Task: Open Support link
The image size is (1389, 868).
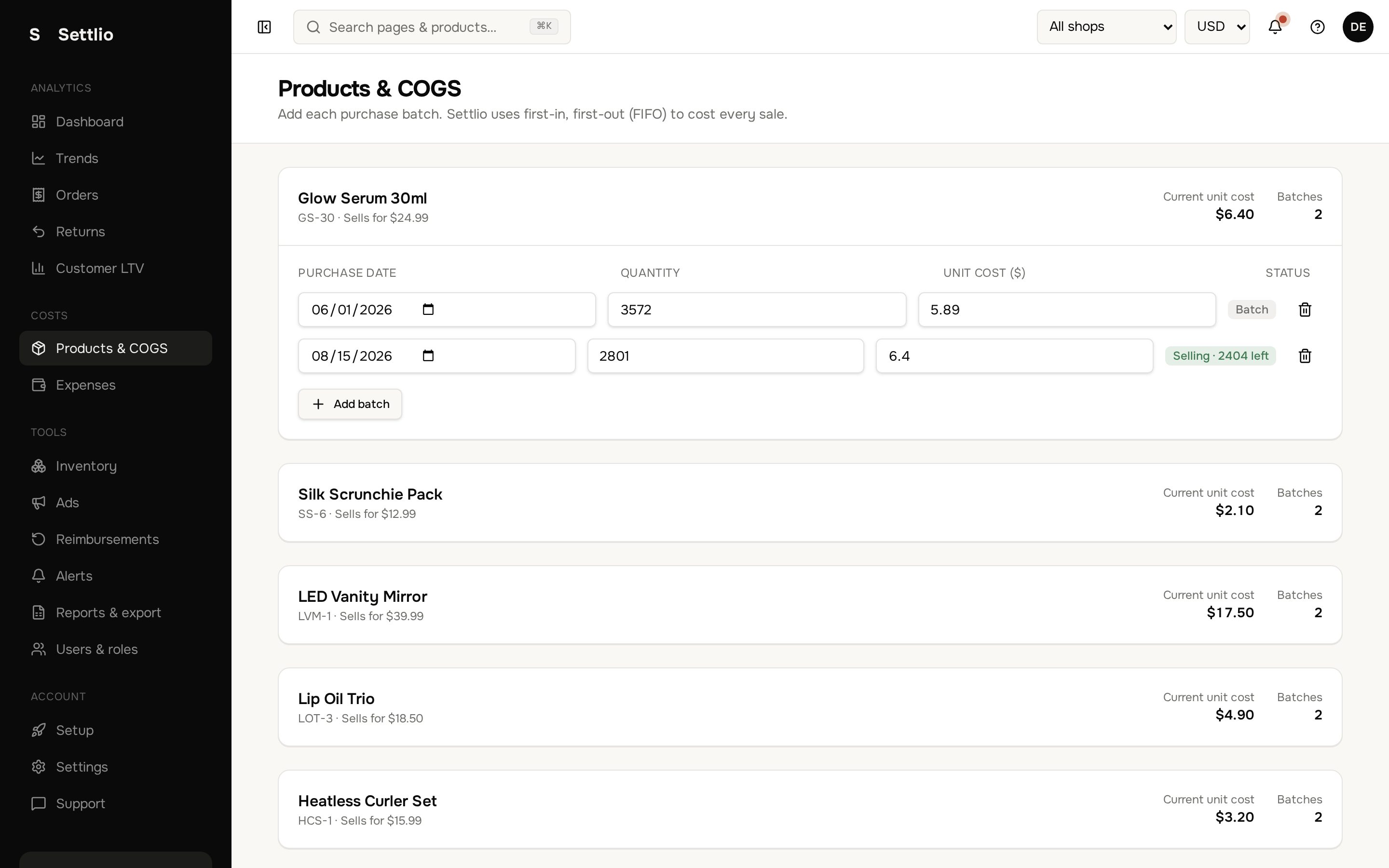Action: click(115, 804)
